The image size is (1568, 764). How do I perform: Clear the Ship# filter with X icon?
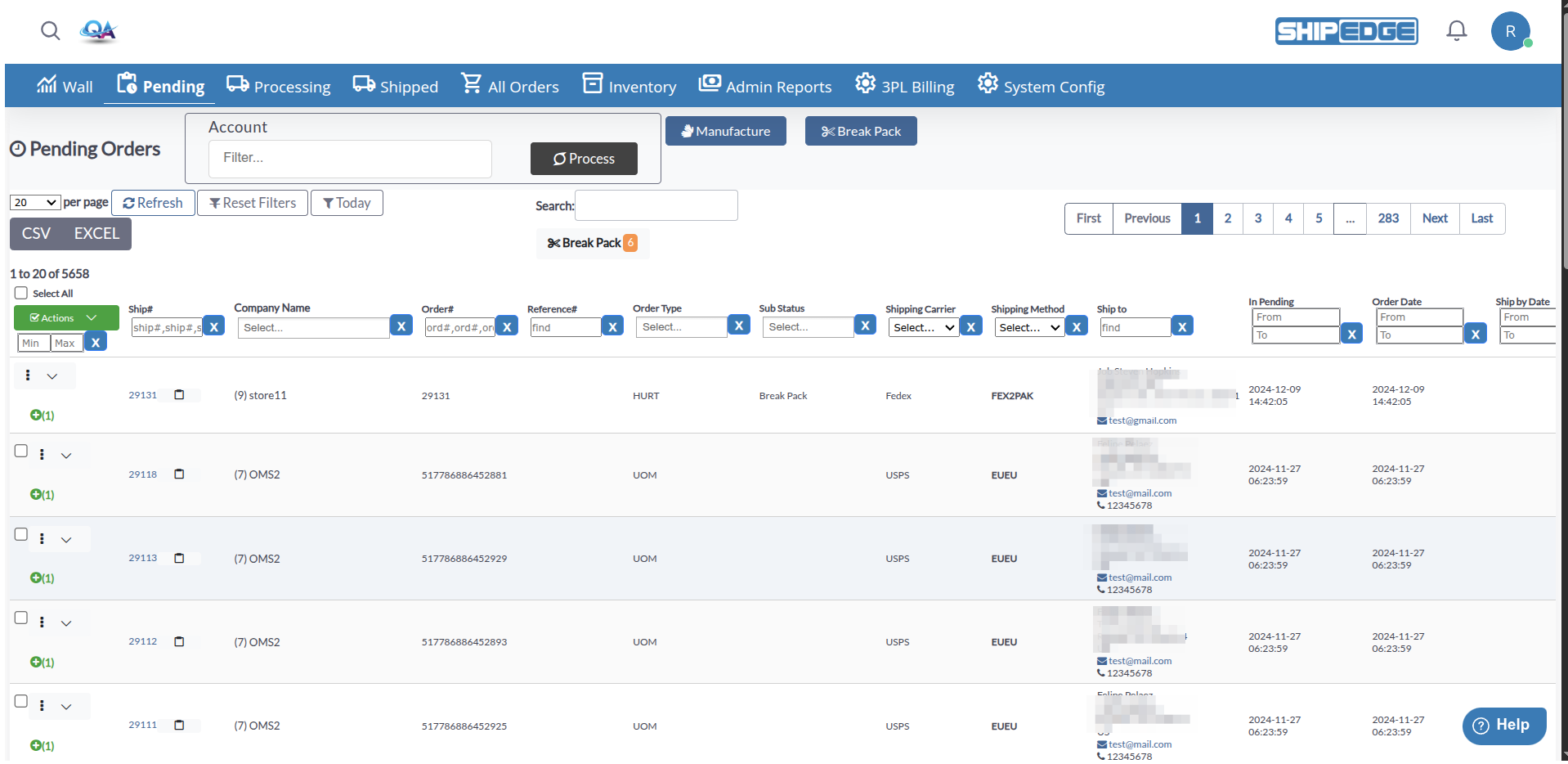[213, 326]
